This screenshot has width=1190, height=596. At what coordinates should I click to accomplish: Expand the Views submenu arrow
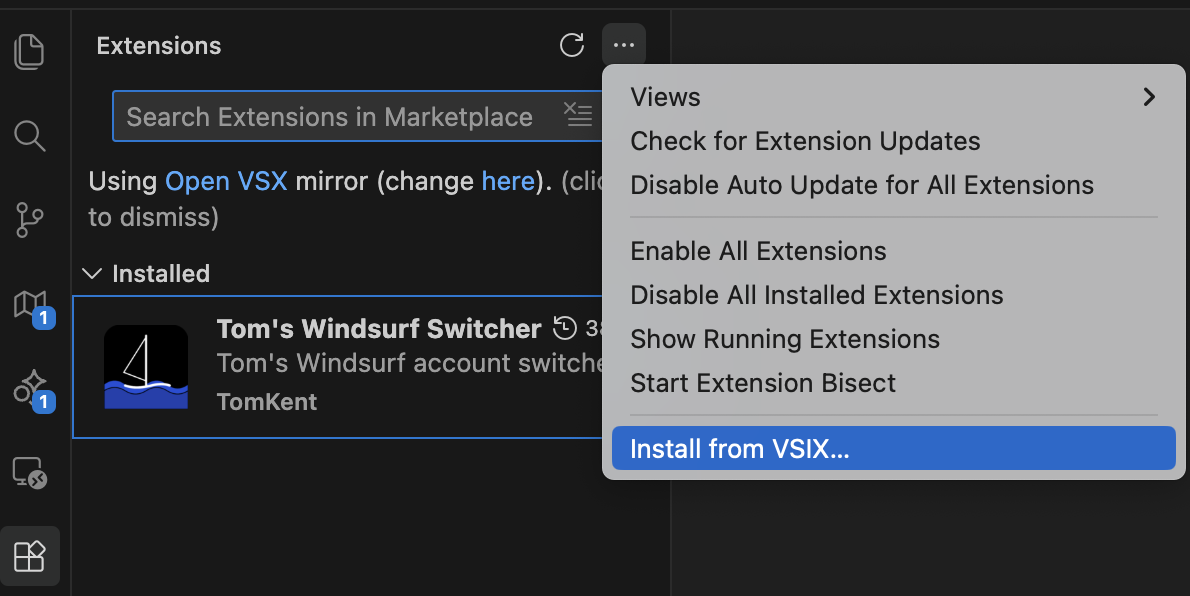click(1149, 97)
